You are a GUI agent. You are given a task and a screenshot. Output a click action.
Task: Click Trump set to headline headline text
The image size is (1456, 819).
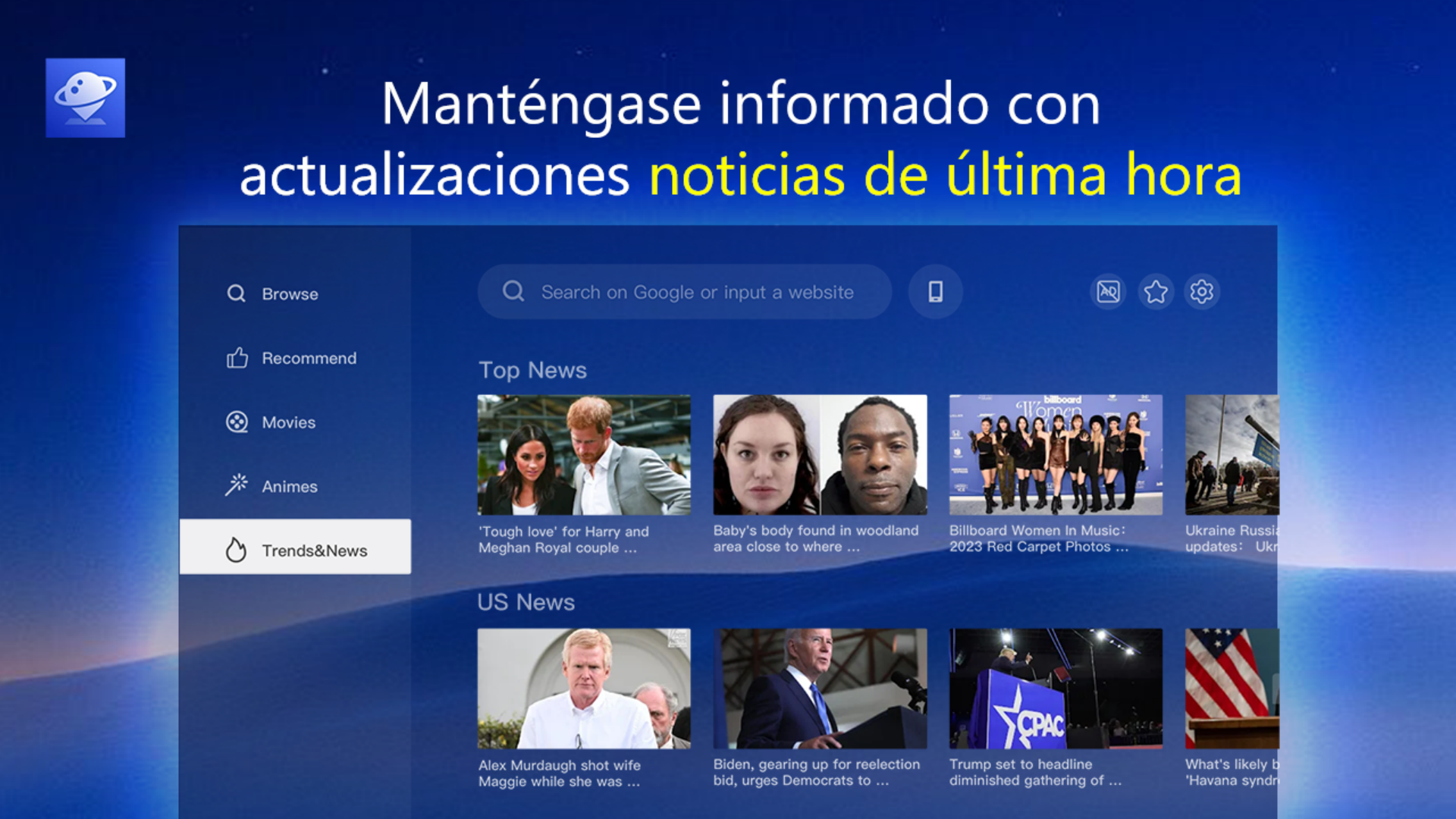point(1035,772)
